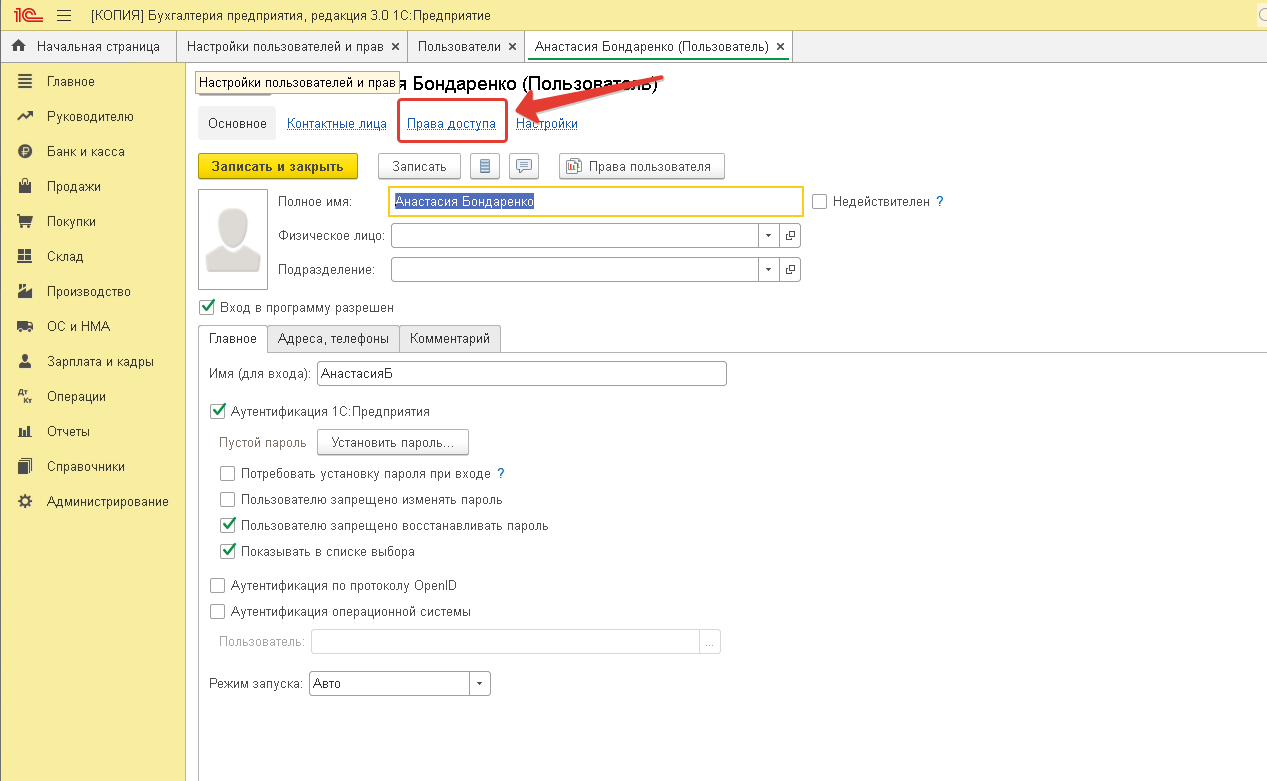Click the Режим запуска field showing Авто

click(390, 684)
